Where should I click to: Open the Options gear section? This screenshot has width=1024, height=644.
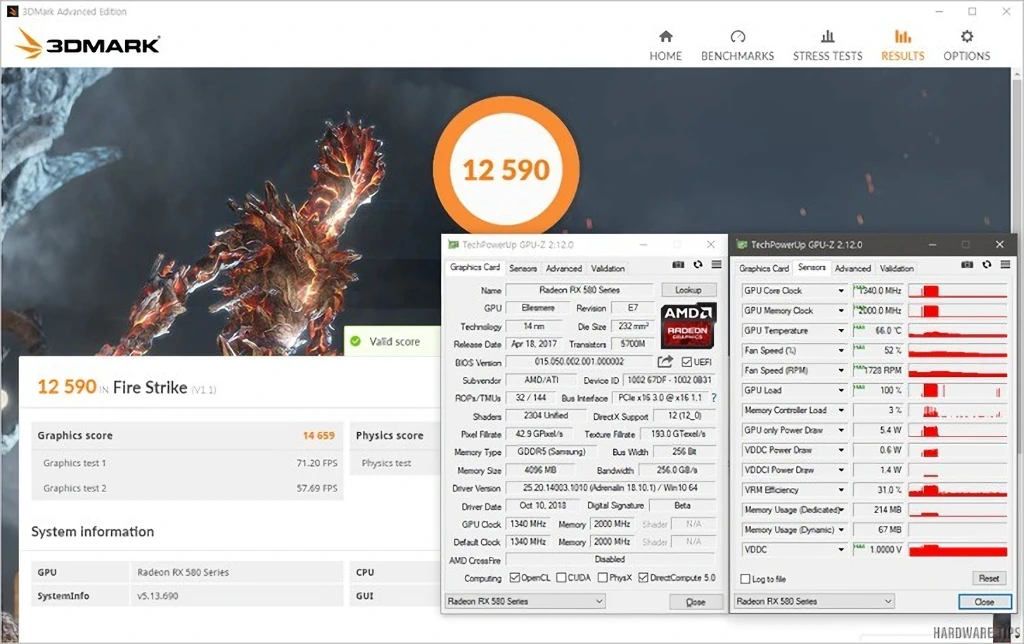(x=967, y=46)
